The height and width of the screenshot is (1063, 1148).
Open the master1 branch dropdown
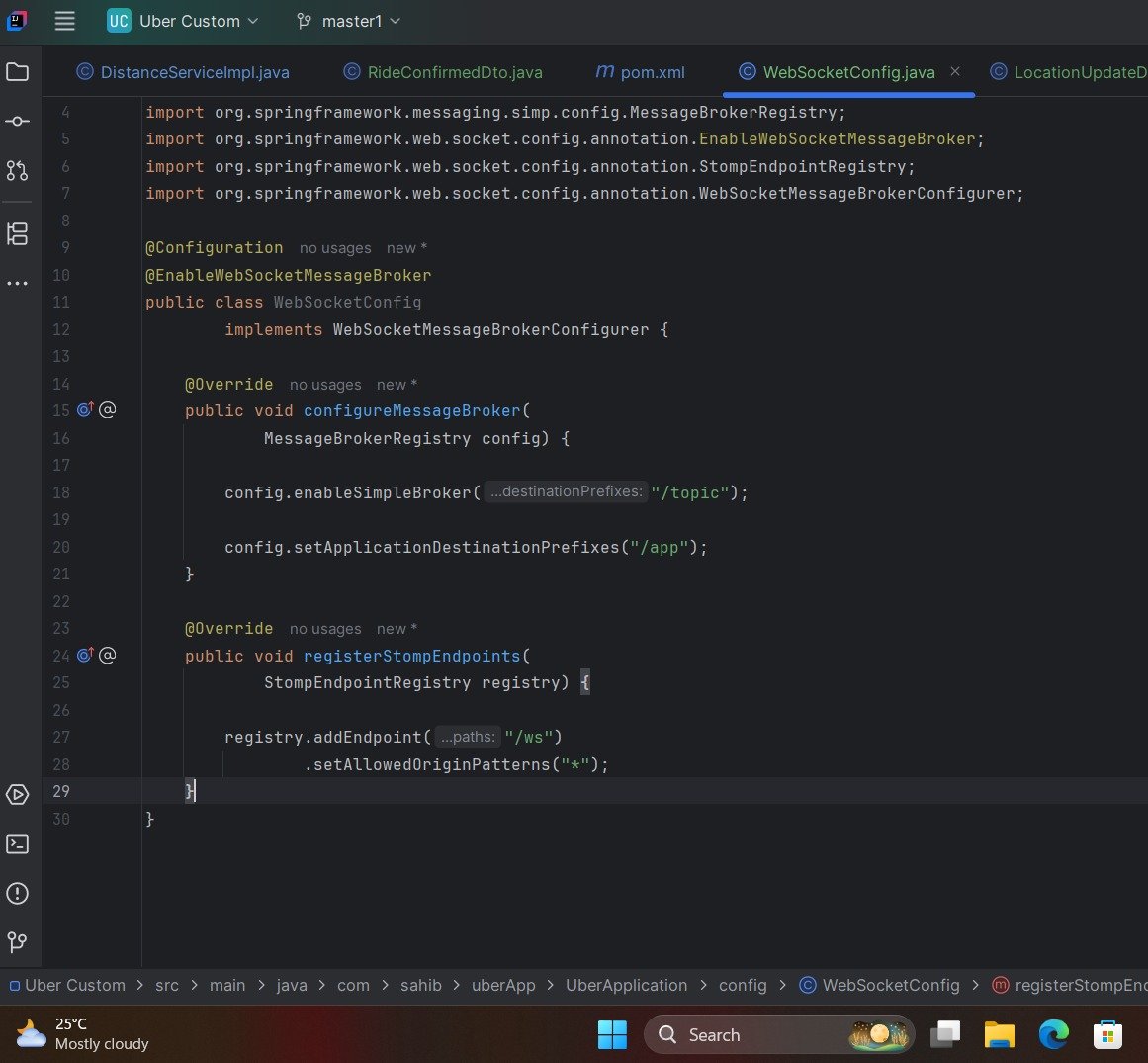coord(348,21)
